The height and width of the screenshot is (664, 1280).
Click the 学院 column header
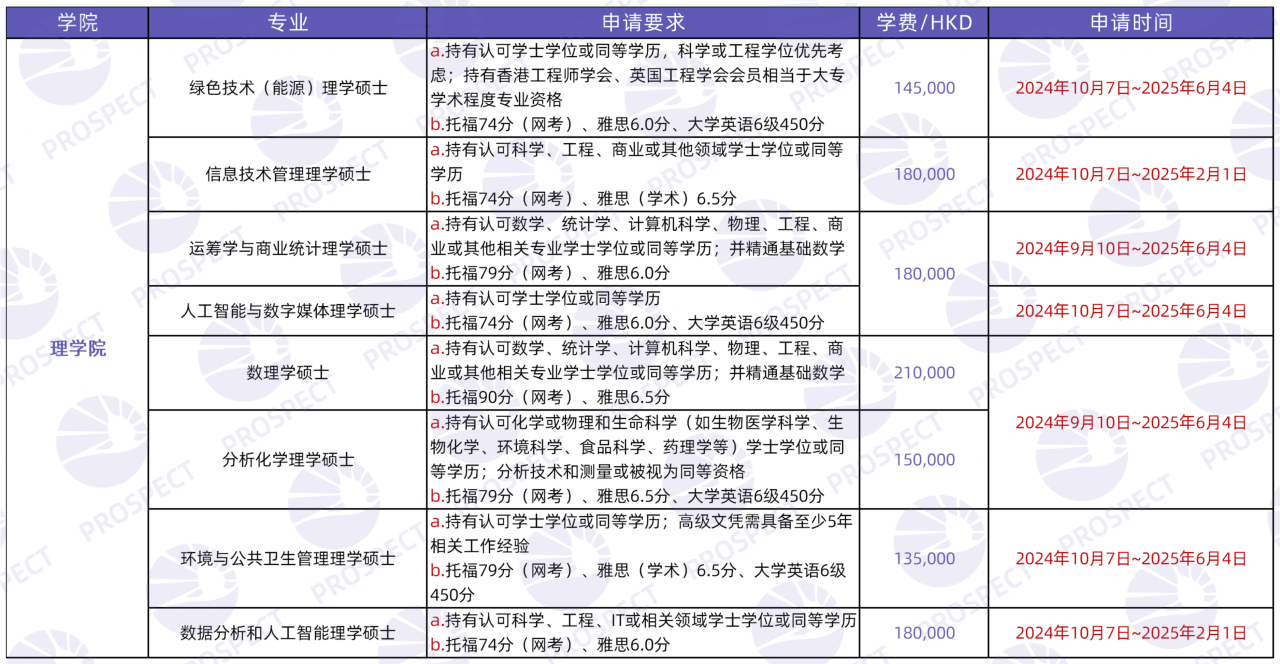pos(77,22)
